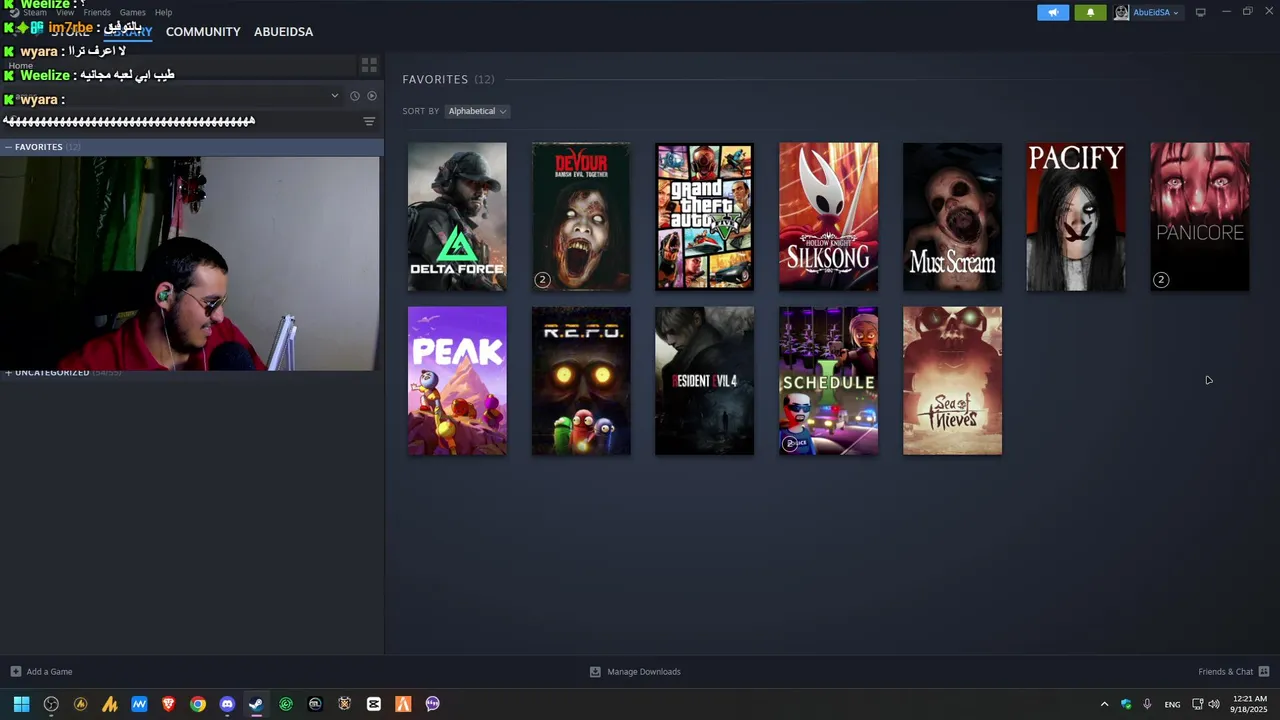Click the microphone tray icon

coord(1147,704)
